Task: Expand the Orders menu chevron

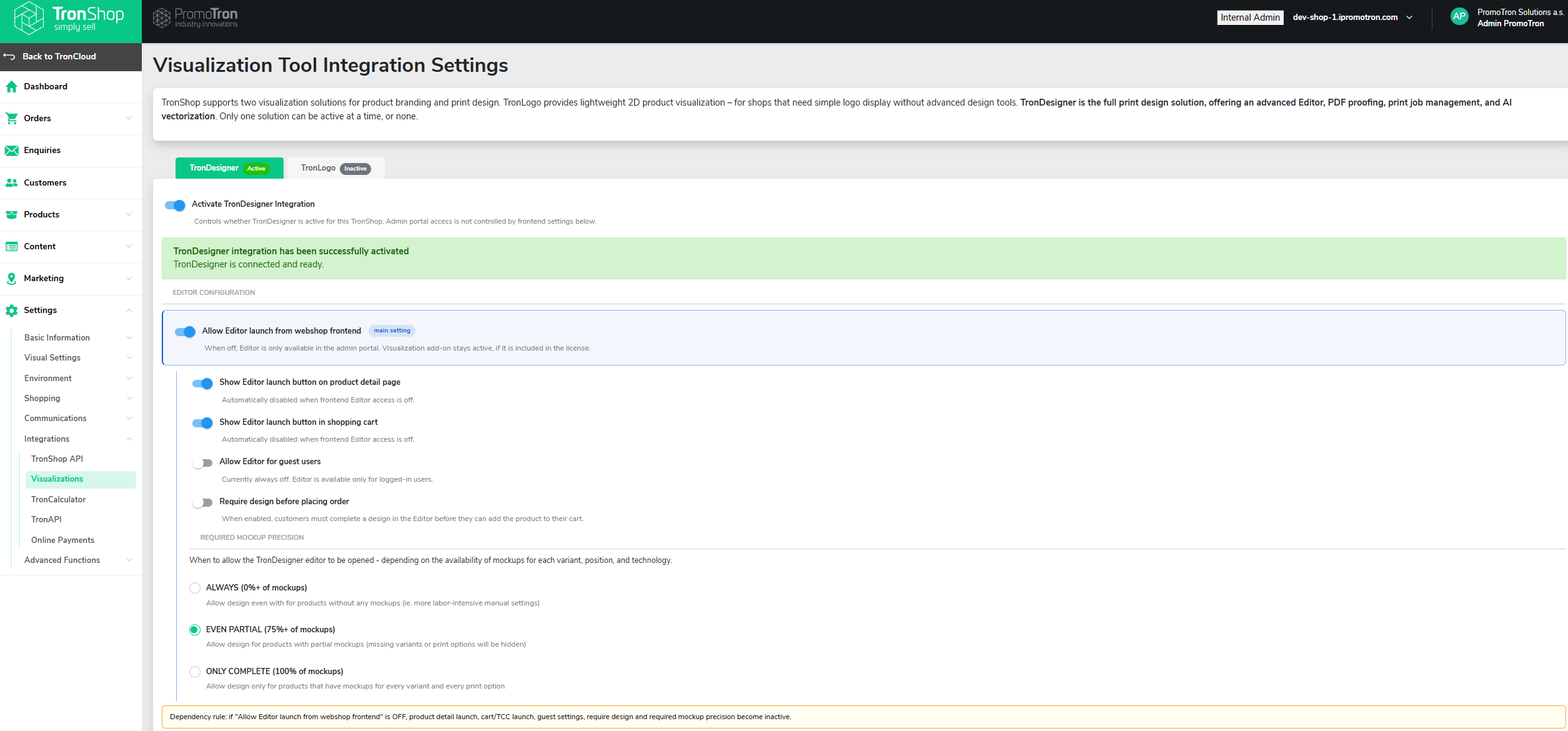Action: pyautogui.click(x=129, y=118)
